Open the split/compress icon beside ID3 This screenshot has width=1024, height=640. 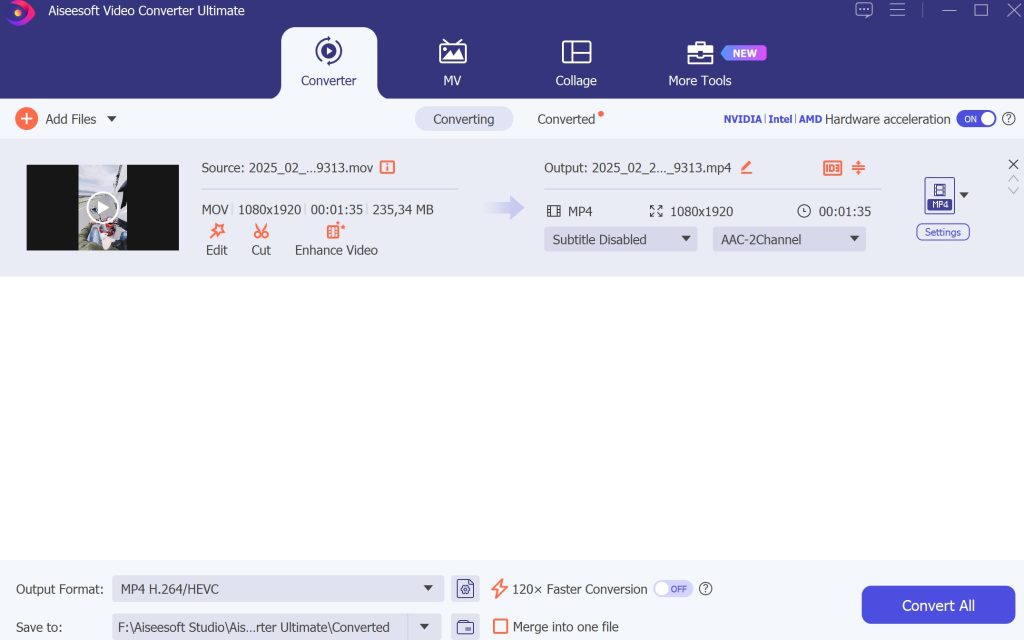(858, 168)
